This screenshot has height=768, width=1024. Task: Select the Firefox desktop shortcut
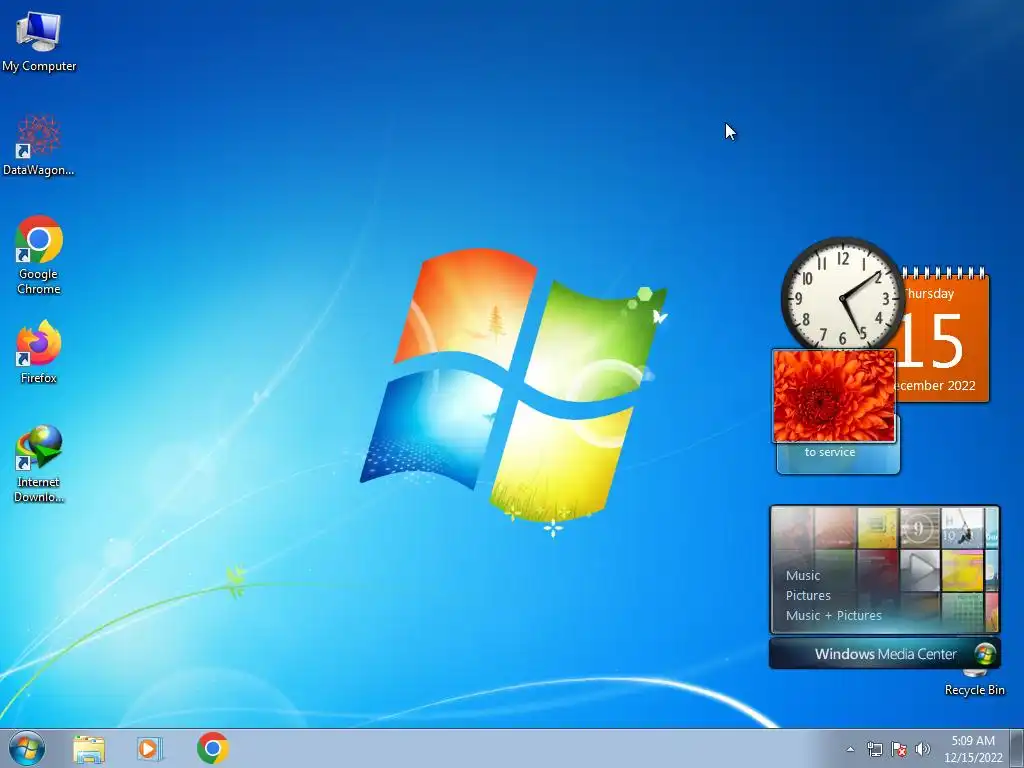click(39, 351)
